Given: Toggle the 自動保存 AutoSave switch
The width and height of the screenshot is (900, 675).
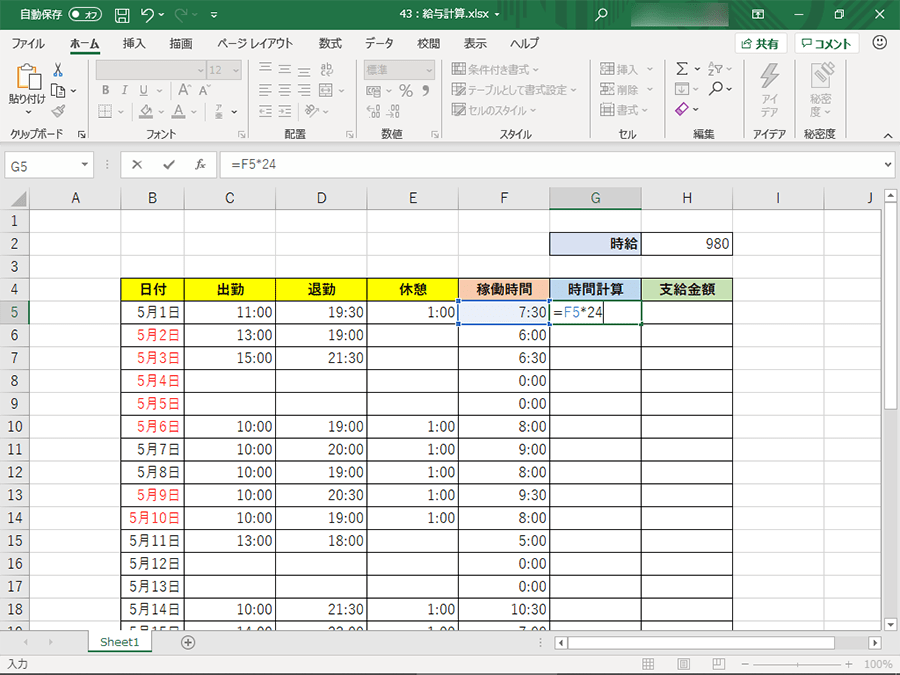Looking at the screenshot, I should [x=86, y=16].
